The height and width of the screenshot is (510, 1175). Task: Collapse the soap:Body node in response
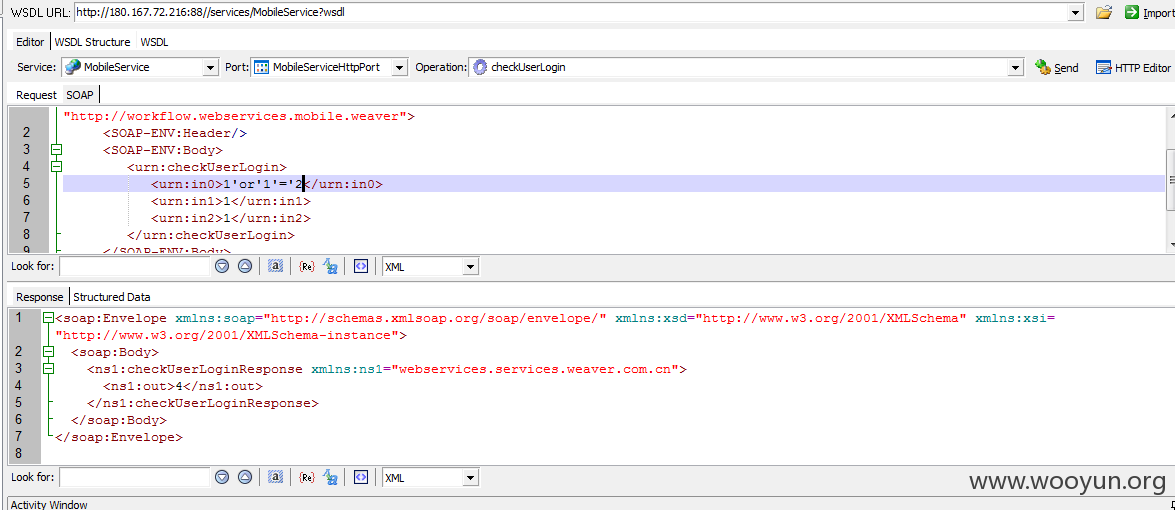click(49, 352)
